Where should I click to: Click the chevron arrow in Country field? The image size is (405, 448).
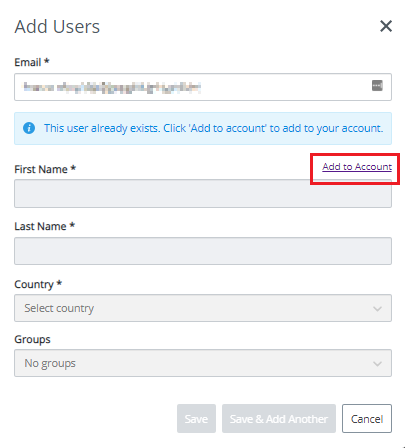pos(377,309)
